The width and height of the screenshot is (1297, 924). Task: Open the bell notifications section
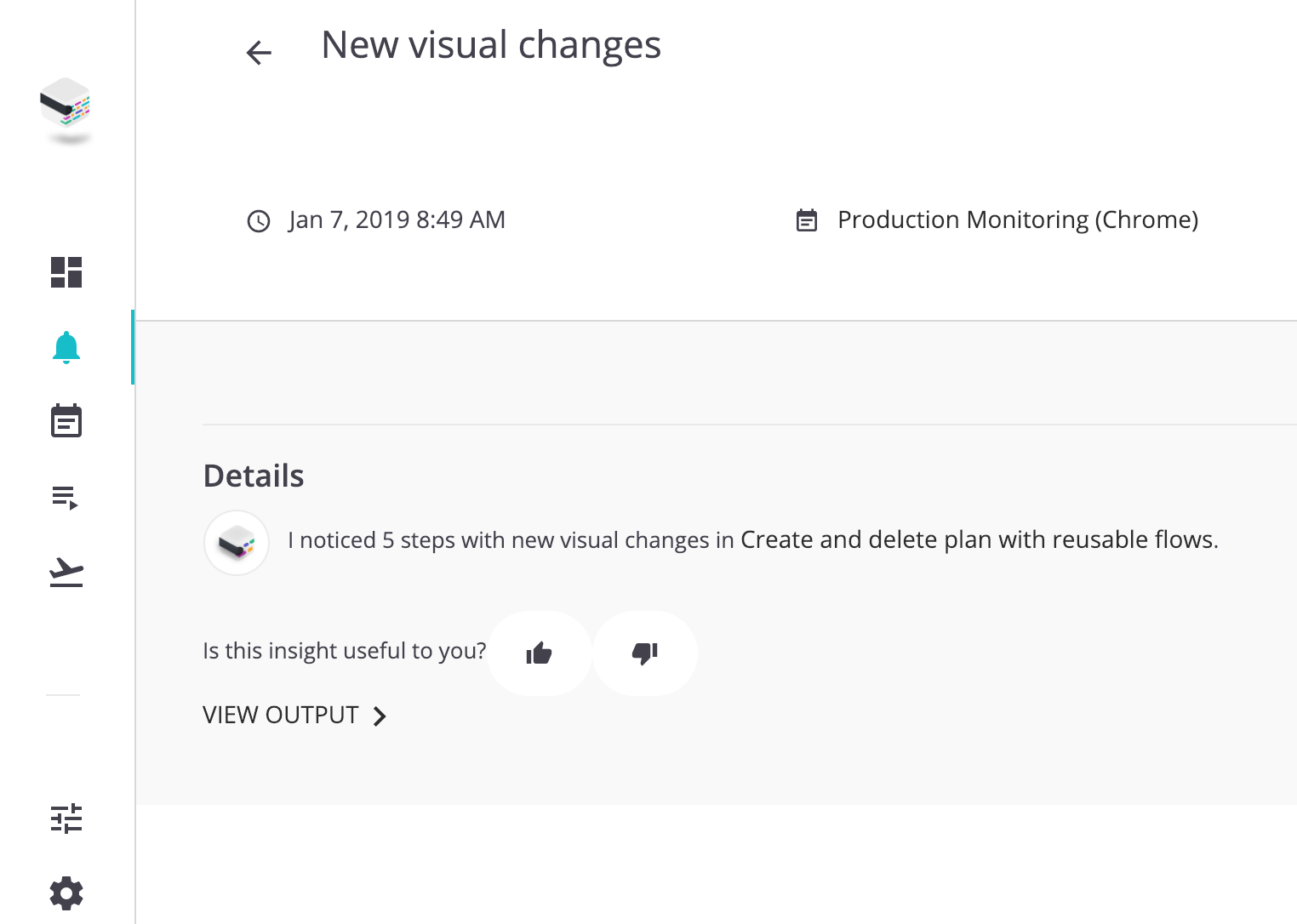[66, 347]
